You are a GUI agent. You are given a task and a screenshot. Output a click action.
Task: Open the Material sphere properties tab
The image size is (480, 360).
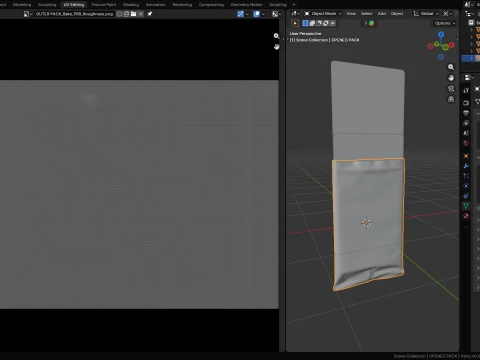(x=466, y=216)
